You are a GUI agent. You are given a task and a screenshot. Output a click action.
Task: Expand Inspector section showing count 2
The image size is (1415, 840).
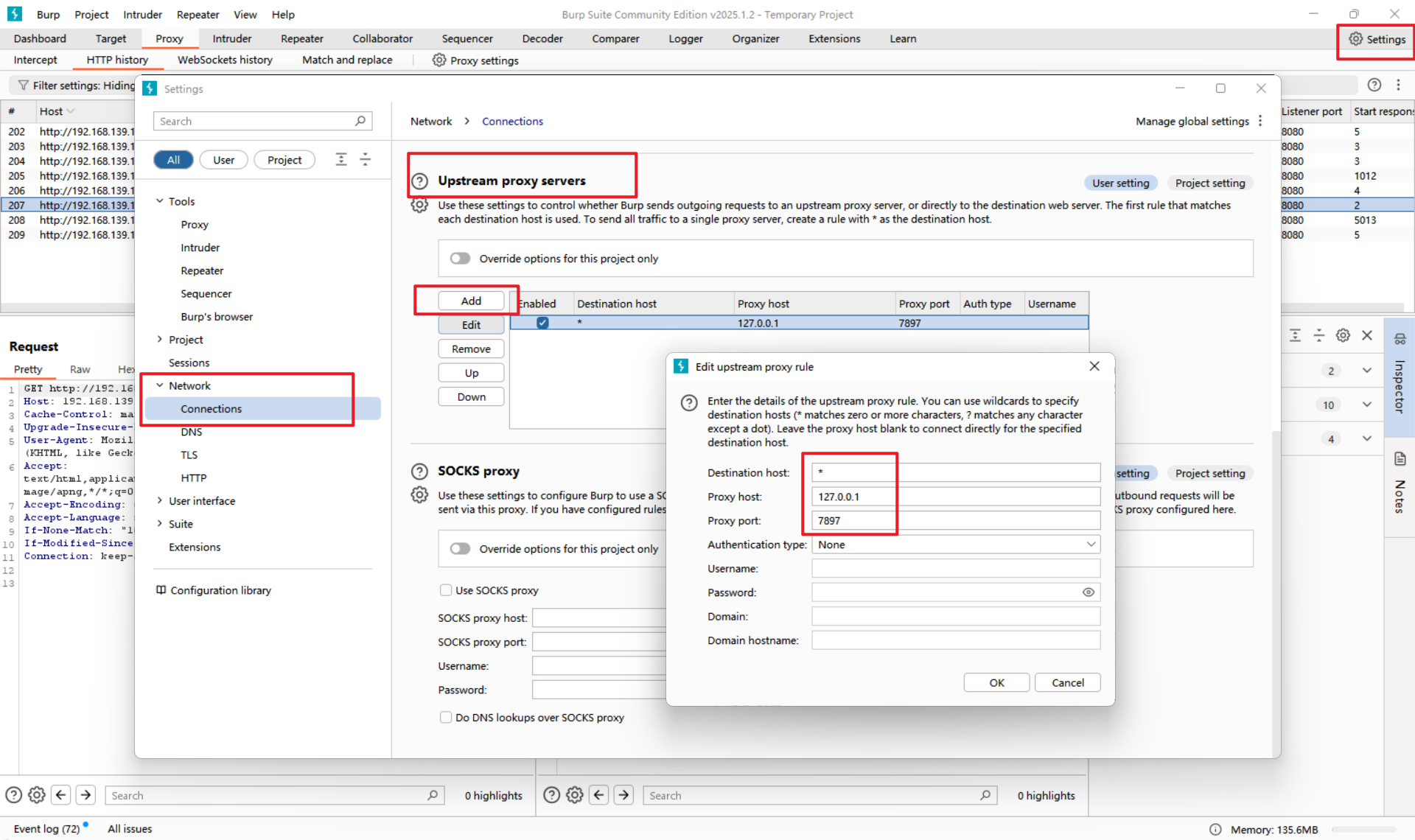(1367, 371)
